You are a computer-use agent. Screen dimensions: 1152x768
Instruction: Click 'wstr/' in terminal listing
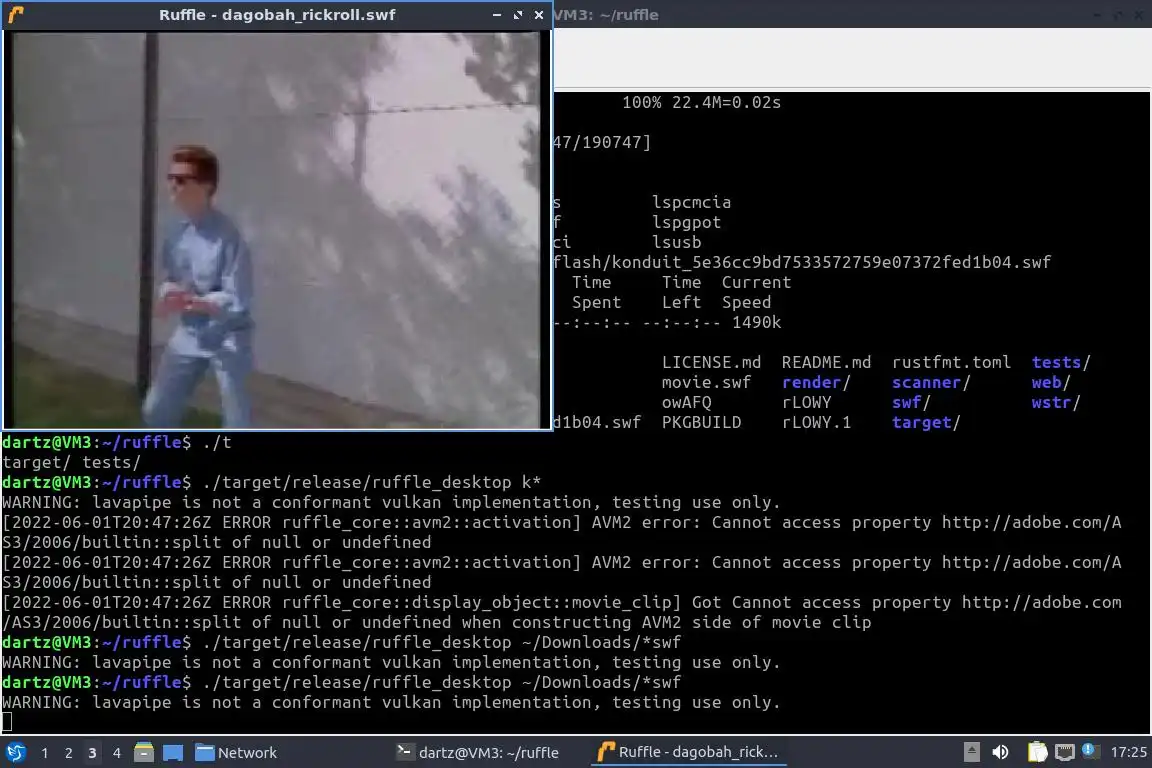tap(1056, 402)
